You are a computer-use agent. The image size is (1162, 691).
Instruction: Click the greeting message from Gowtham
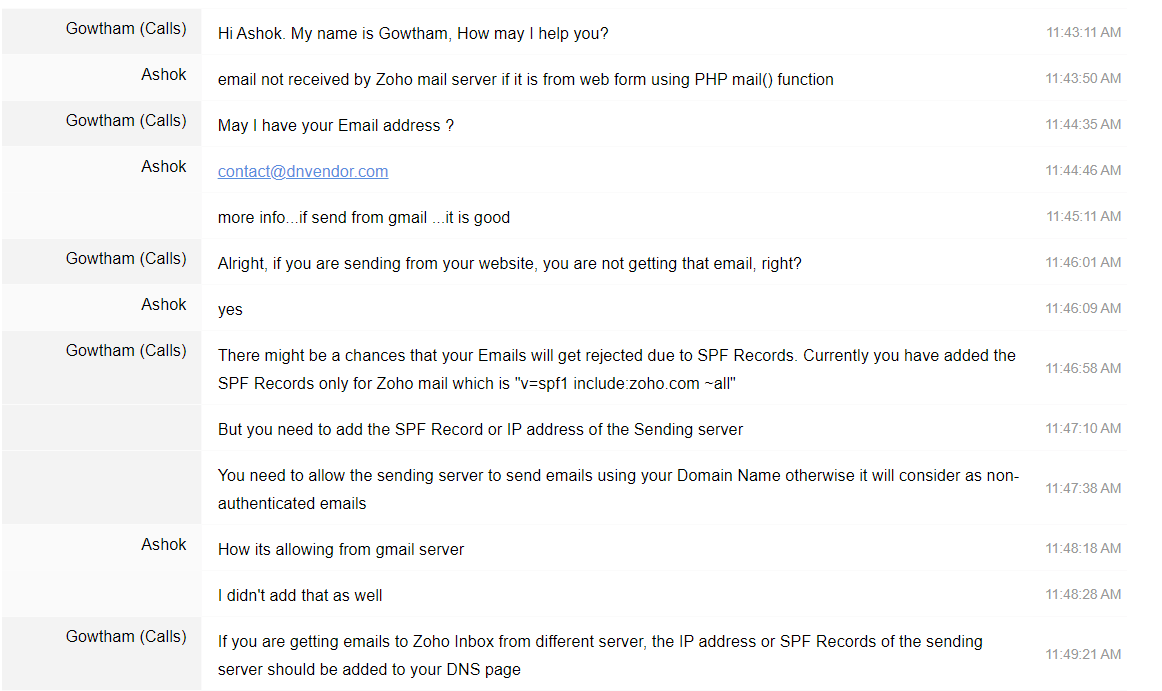(413, 33)
